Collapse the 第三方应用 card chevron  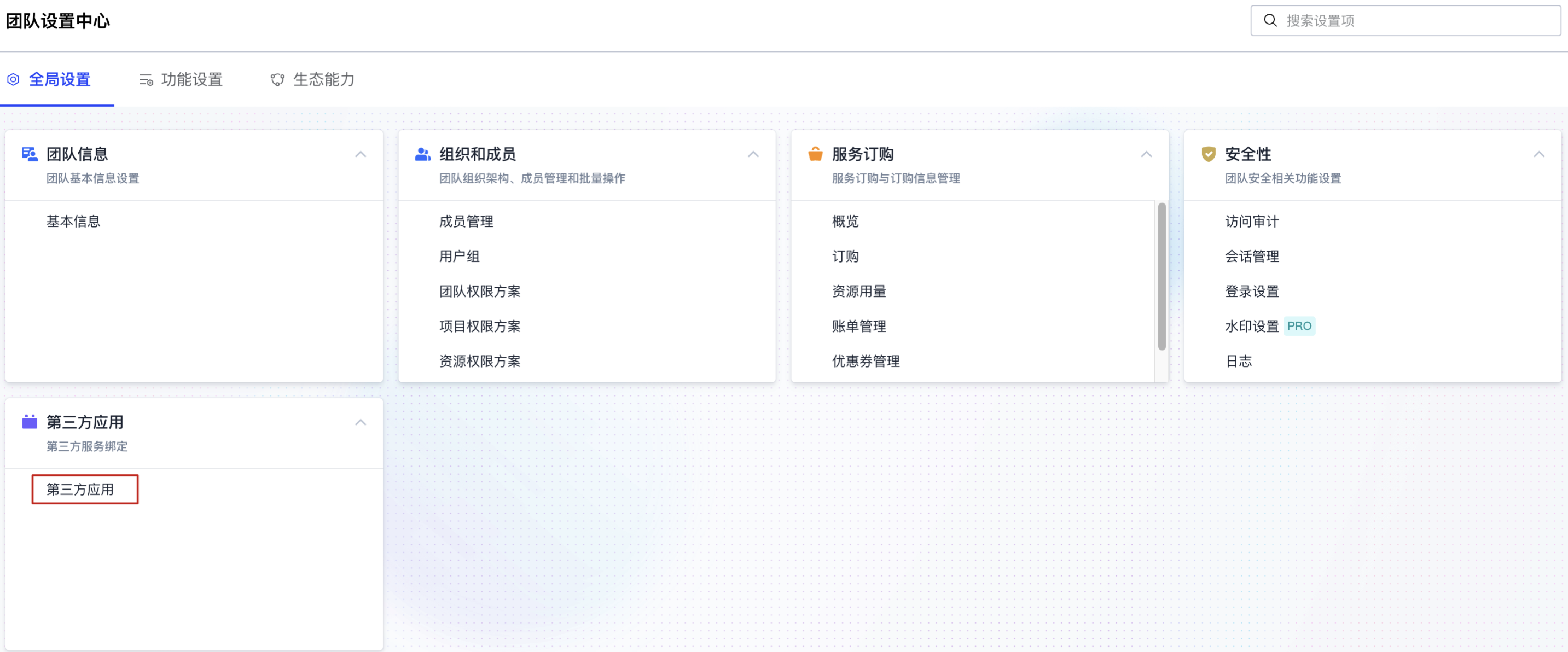pos(361,422)
